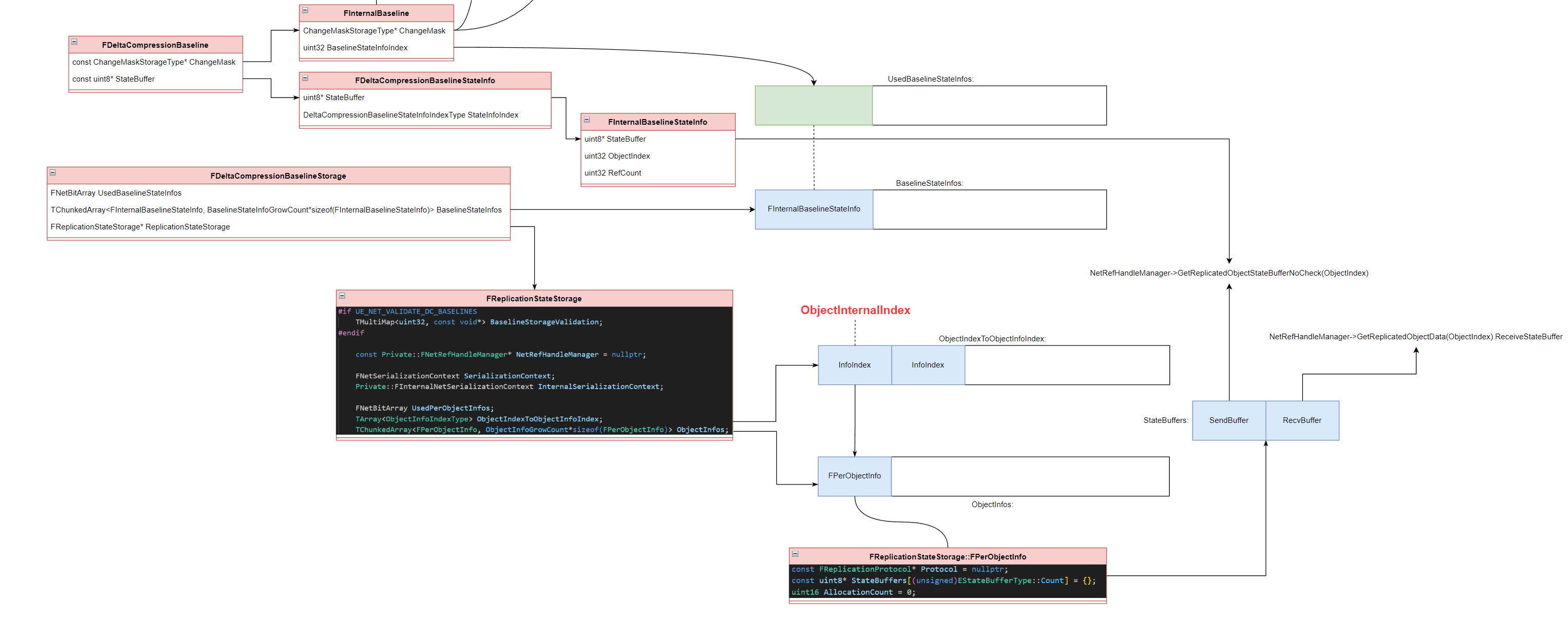Viewport: 1568px width, 619px height.
Task: Collapse the FInternalBaseline class box
Action: click(x=306, y=11)
